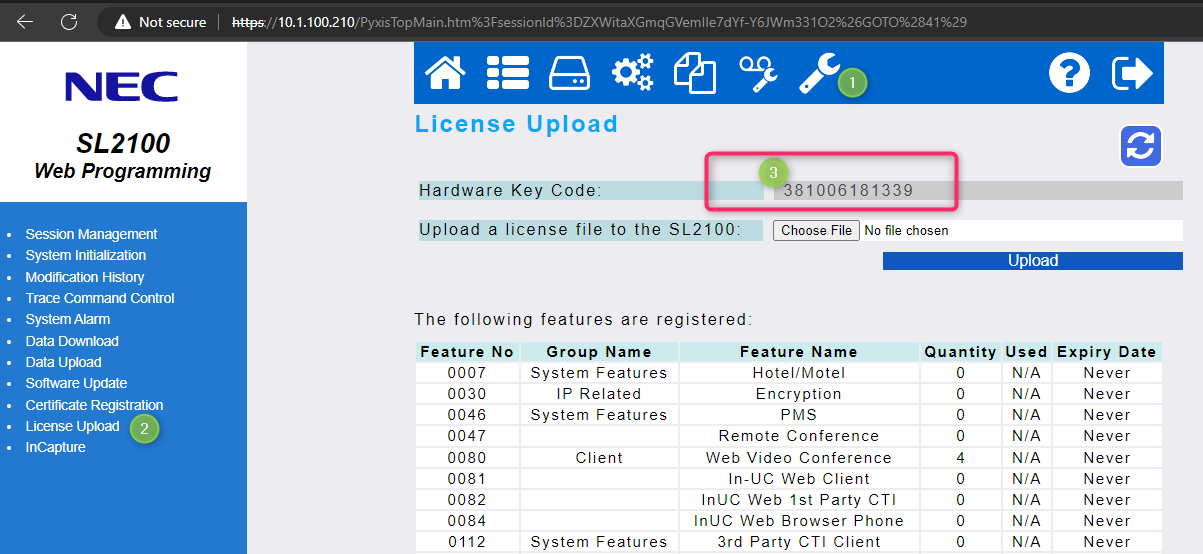
Task: Select the Encryption feature name cell
Action: click(798, 394)
